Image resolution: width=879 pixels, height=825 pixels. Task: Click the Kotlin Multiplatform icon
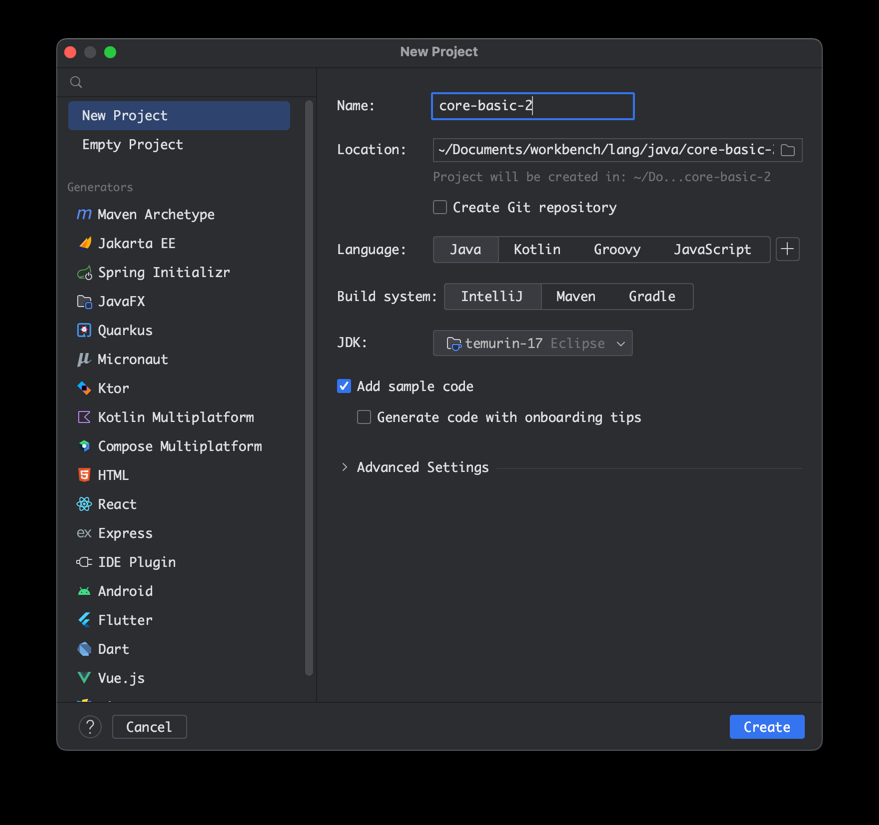point(84,417)
